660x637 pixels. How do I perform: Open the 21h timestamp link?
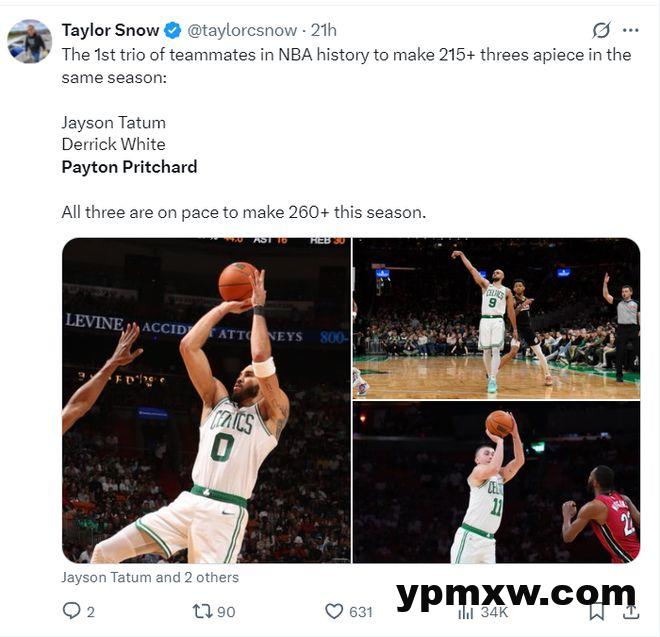(x=324, y=30)
